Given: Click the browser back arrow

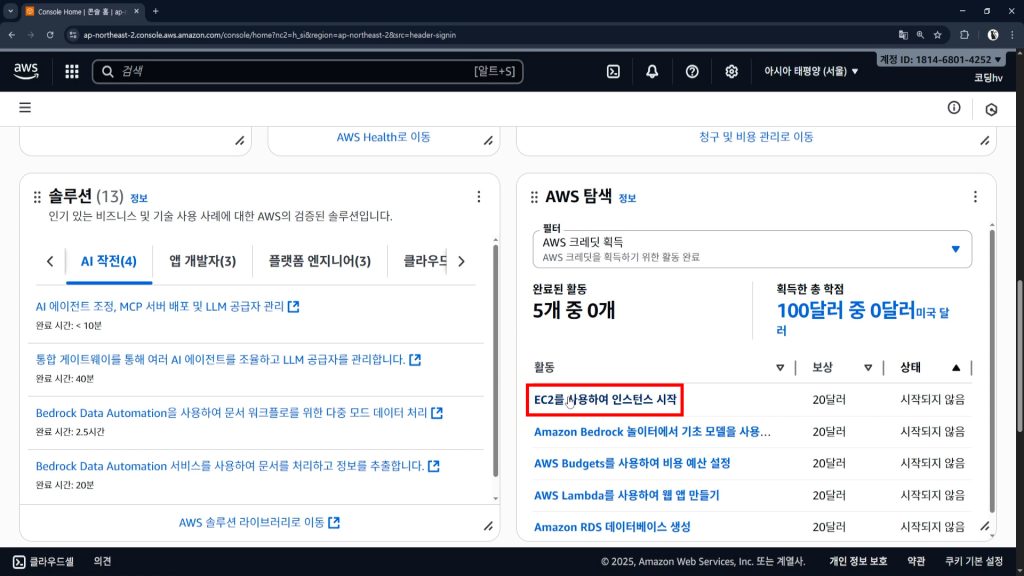Looking at the screenshot, I should 12,35.
